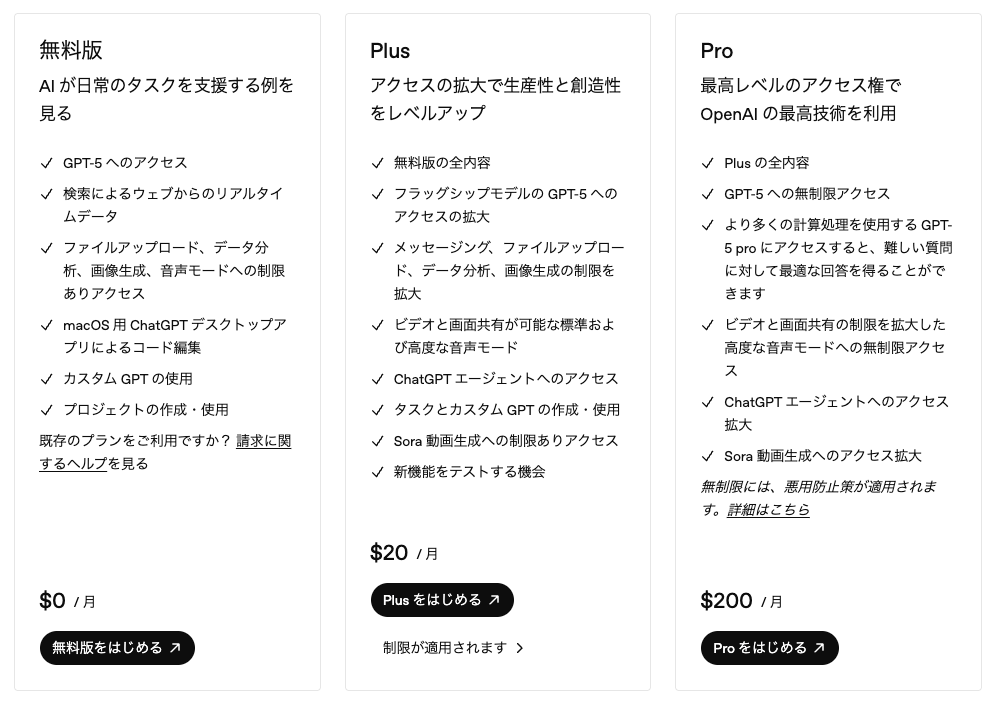
Task: Click checkmark next to 新機能をテストする機会
Action: point(377,472)
